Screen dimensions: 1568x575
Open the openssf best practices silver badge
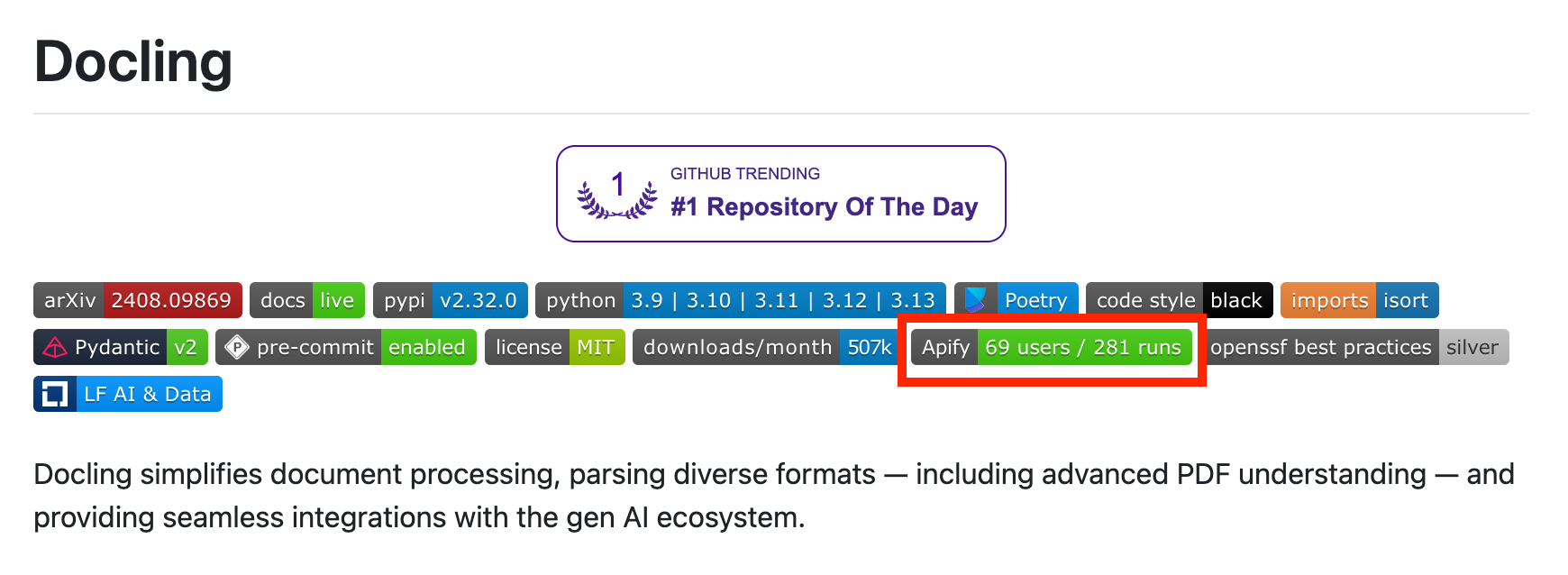tap(1358, 348)
